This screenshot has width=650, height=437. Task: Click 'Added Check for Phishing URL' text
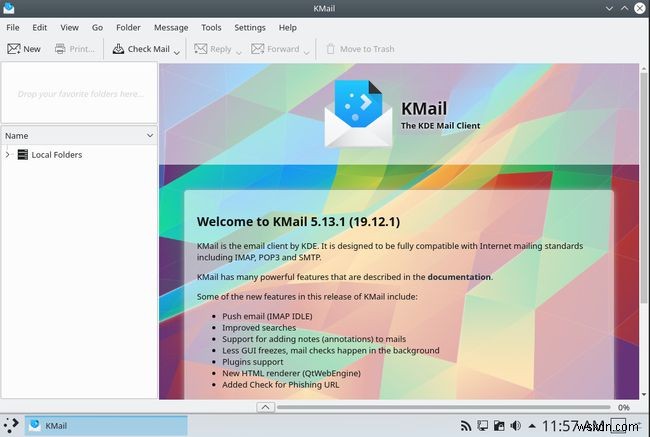(281, 384)
